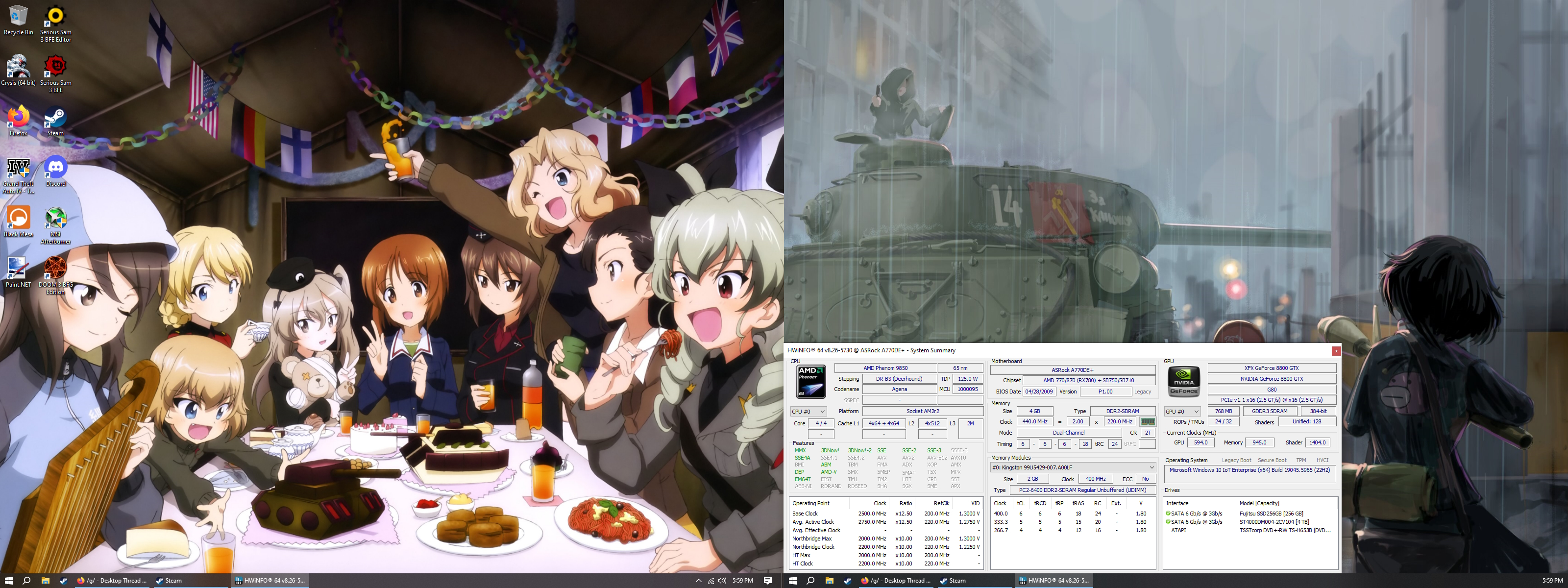1568x588 pixels.
Task: Launch DOOM 3 BFG Edition shortcut
Action: (55, 276)
